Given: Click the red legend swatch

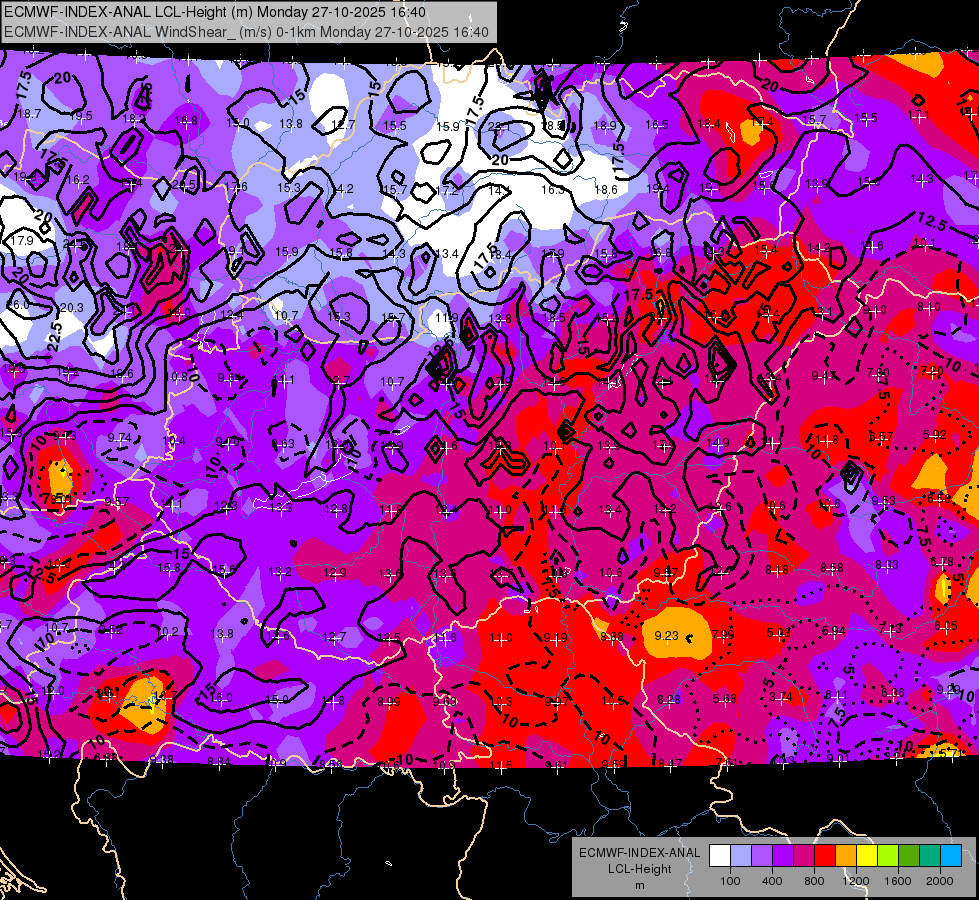Looking at the screenshot, I should tap(825, 856).
